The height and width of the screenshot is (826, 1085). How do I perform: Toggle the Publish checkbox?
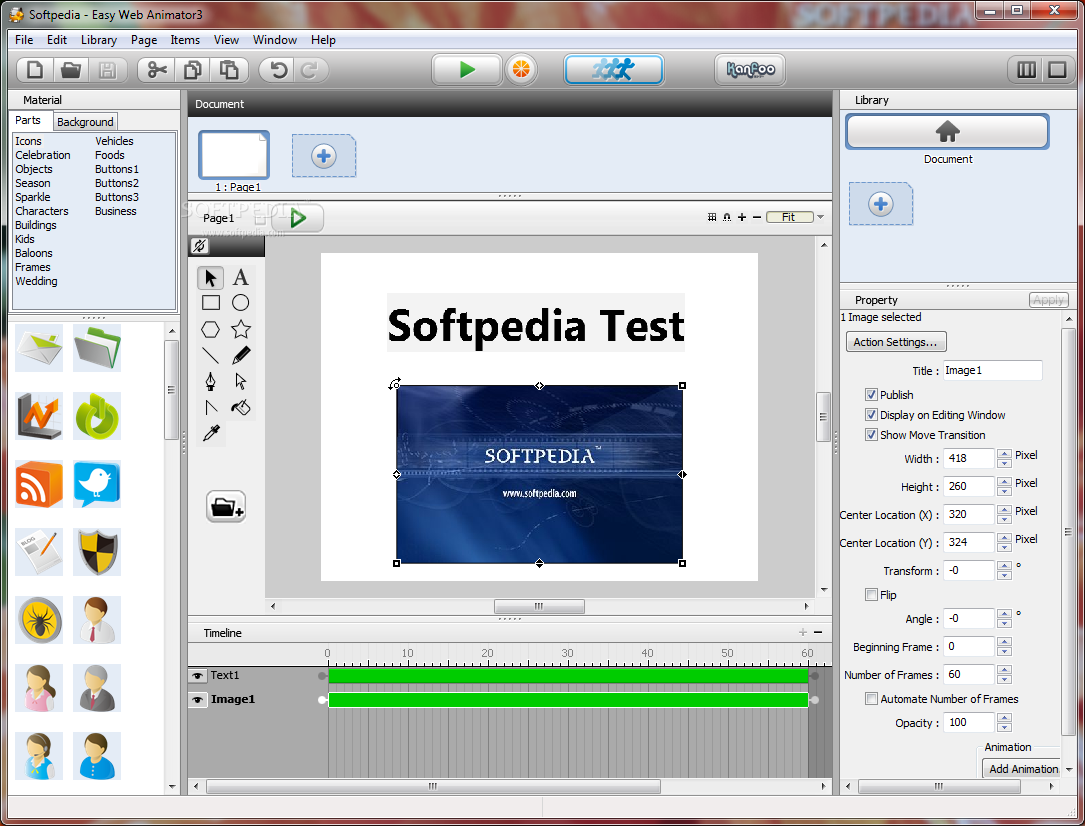point(871,394)
